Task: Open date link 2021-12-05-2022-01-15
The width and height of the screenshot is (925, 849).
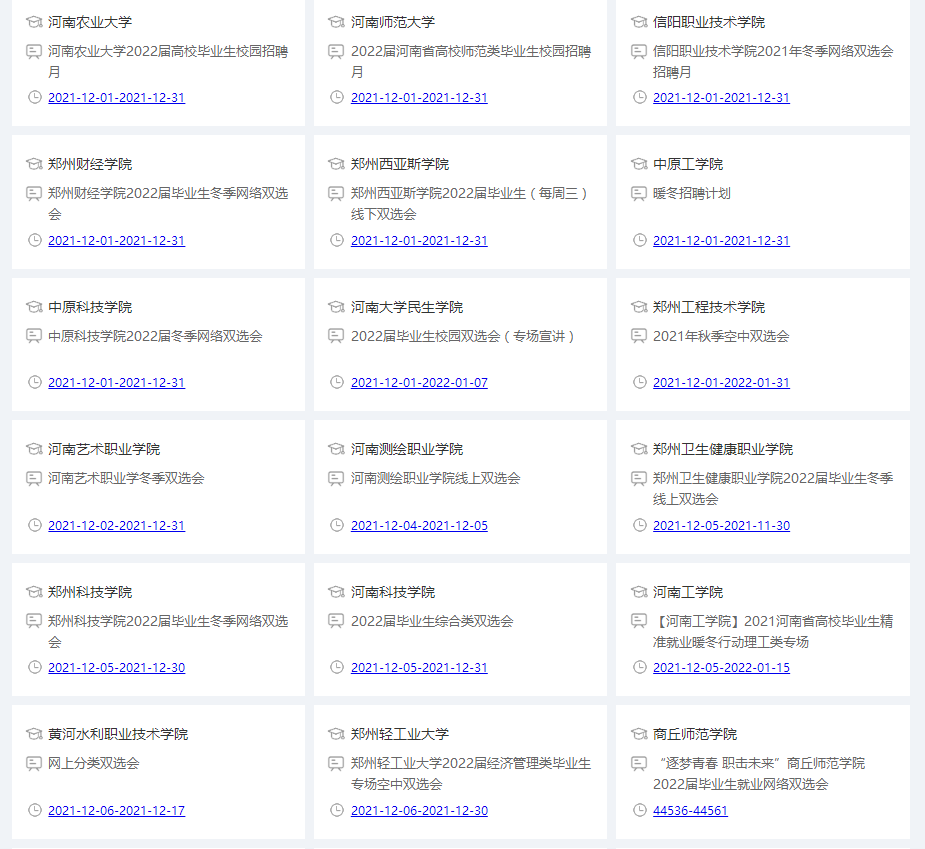Action: (x=721, y=668)
